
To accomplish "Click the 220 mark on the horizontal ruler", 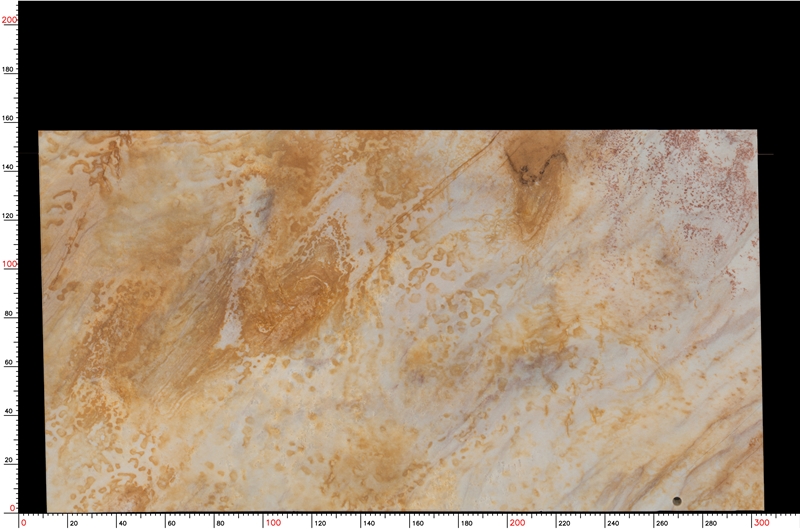I will [564, 523].
